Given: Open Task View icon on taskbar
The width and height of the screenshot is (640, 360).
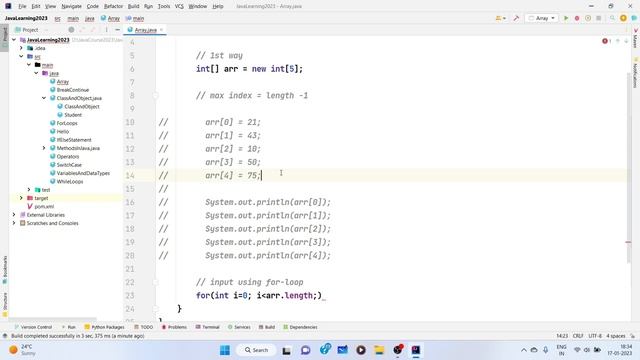Looking at the screenshot, I should [x=287, y=350].
